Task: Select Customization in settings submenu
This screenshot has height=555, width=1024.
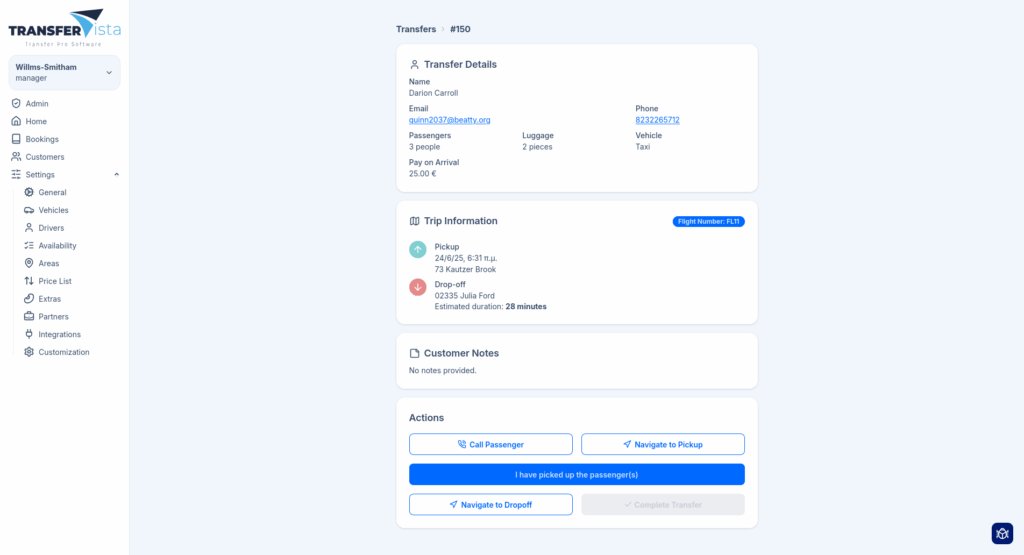Action: click(x=63, y=352)
